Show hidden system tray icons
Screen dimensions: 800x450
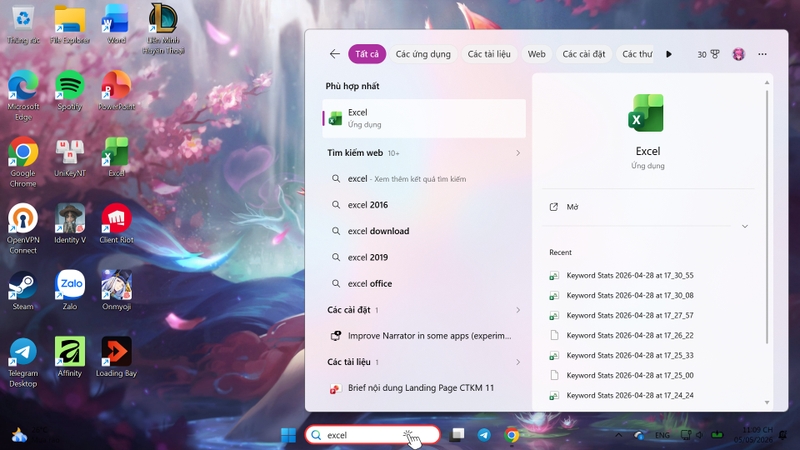point(618,435)
